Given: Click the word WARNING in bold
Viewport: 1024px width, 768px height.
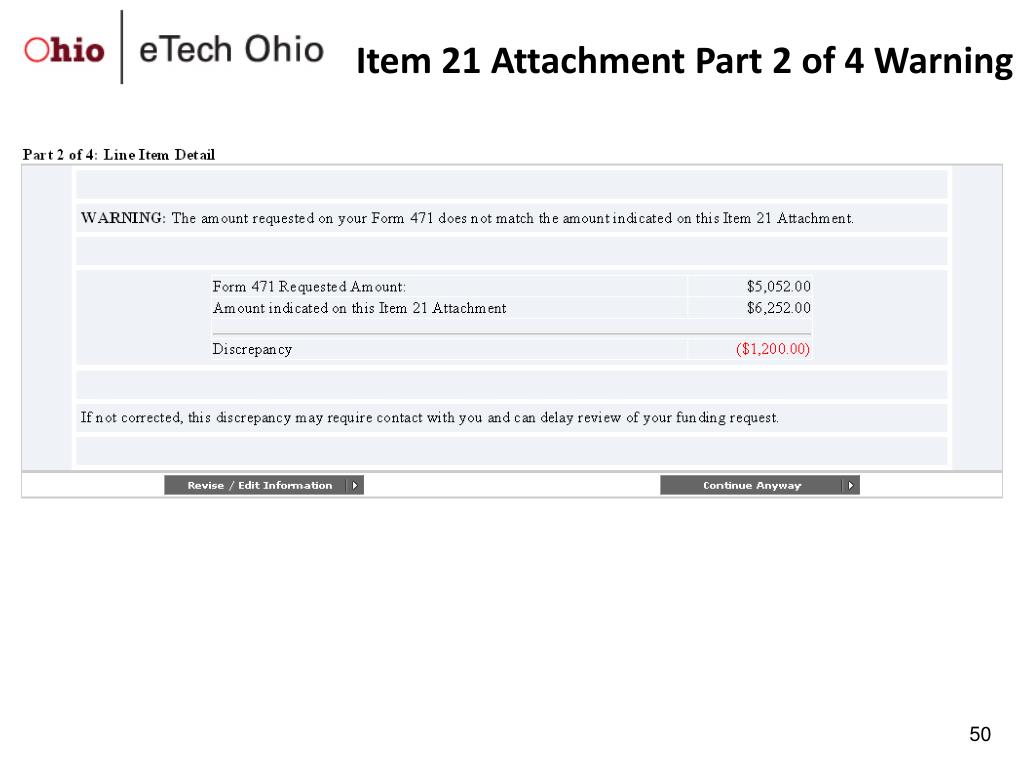Looking at the screenshot, I should [123, 218].
